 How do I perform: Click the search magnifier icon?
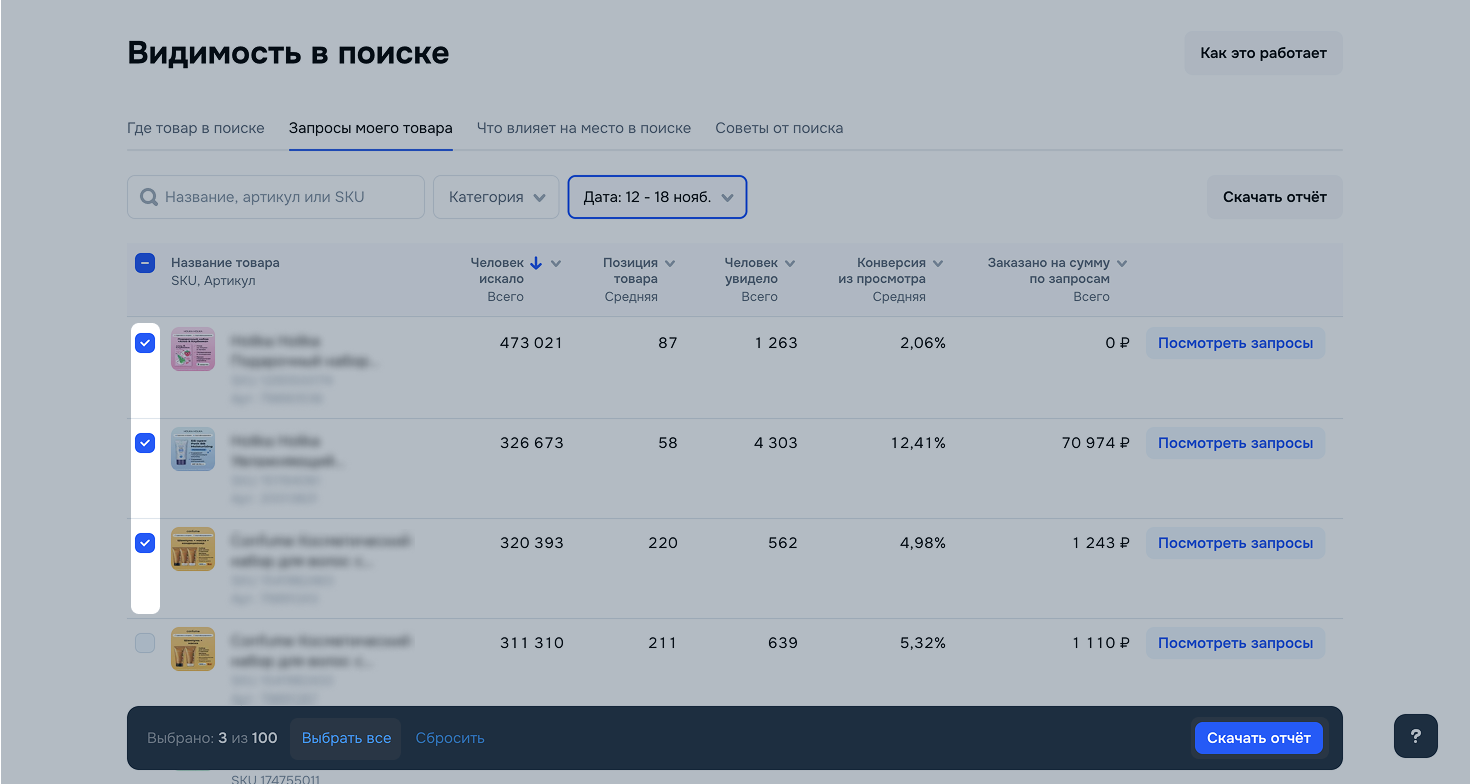click(149, 198)
